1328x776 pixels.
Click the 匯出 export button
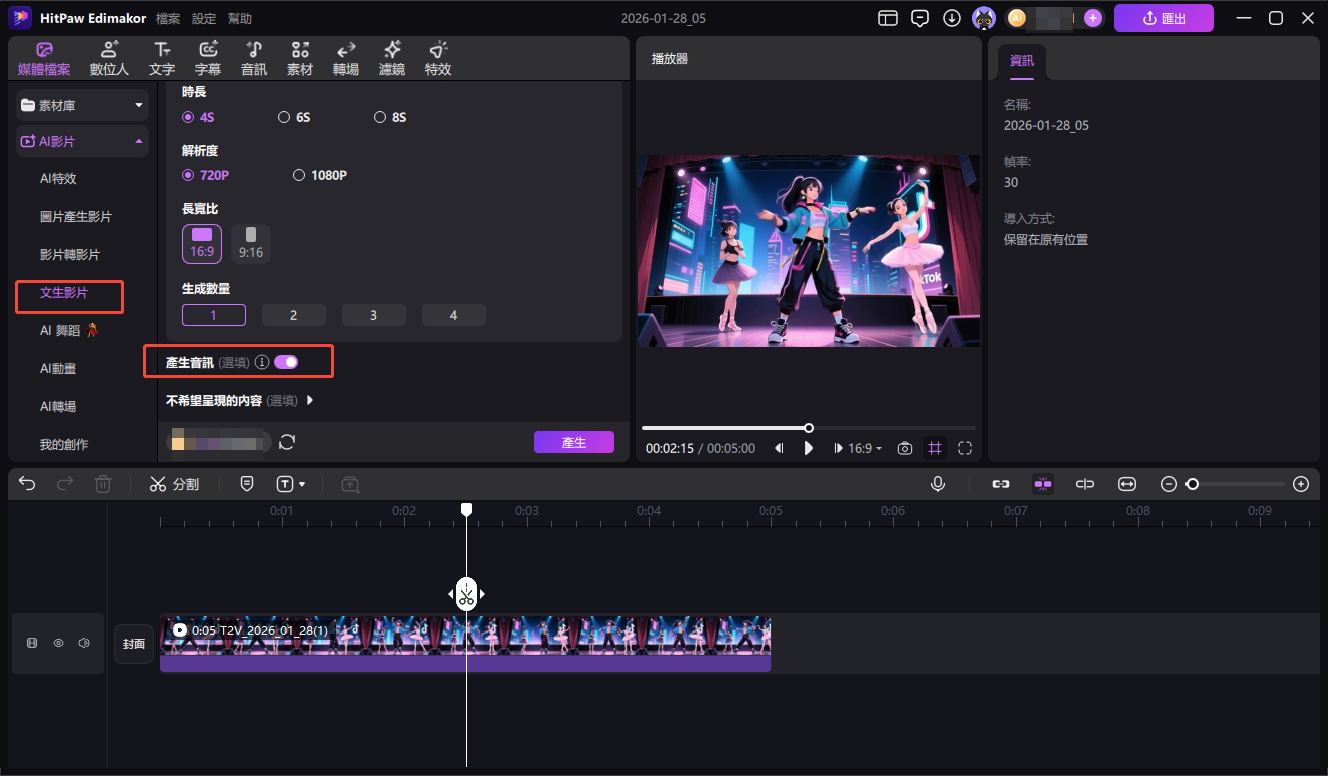(x=1163, y=18)
